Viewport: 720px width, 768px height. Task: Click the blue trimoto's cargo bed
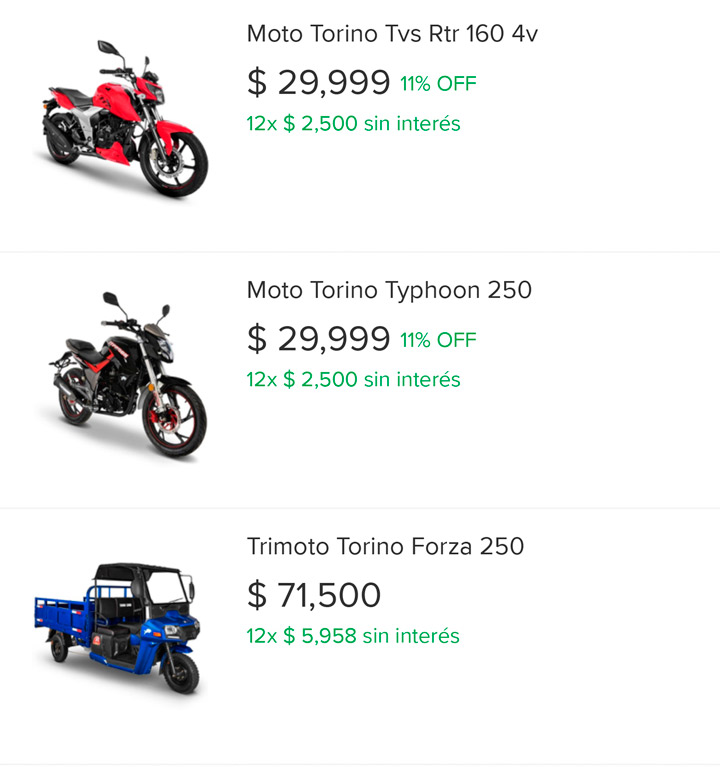click(64, 612)
